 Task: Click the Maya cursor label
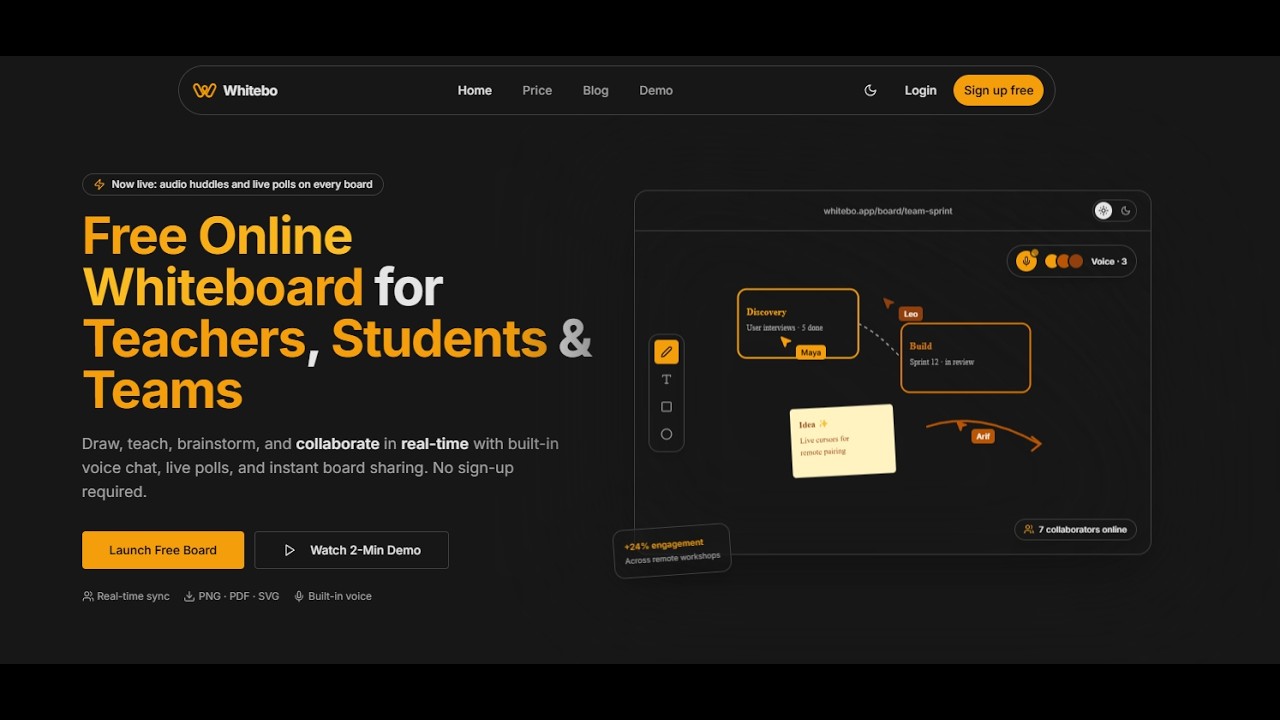click(x=811, y=352)
